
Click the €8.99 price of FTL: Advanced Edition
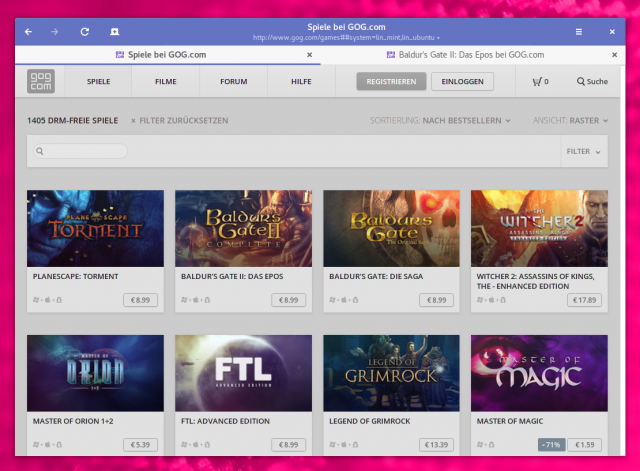click(289, 444)
